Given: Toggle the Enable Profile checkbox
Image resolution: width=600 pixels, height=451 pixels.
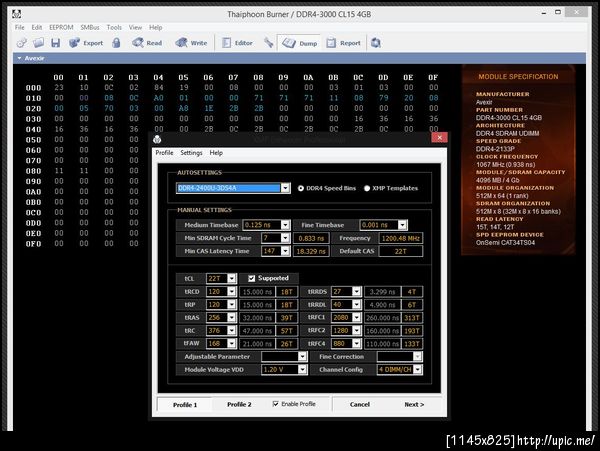Looking at the screenshot, I should tap(276, 404).
